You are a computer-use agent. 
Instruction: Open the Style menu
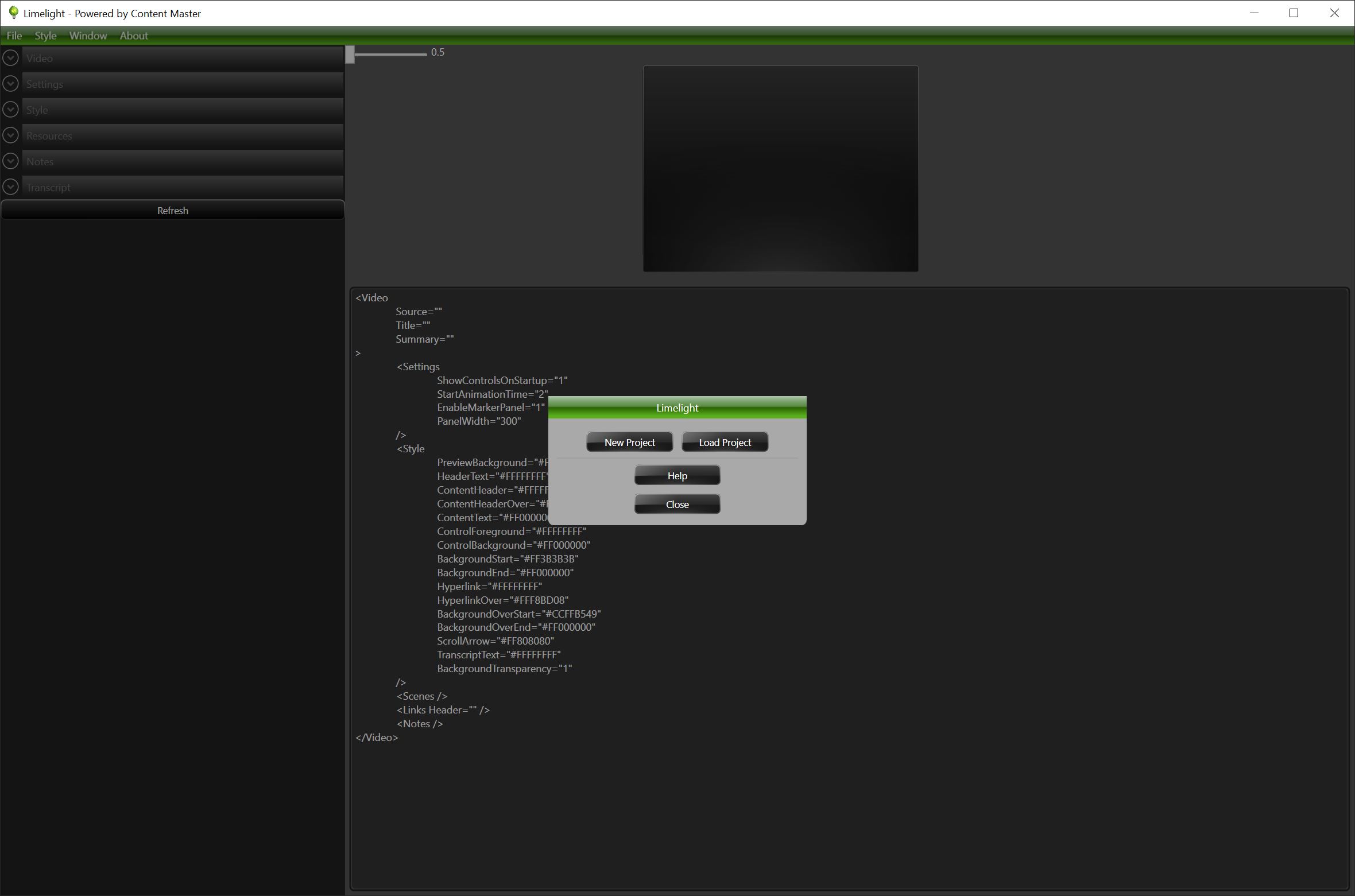45,36
